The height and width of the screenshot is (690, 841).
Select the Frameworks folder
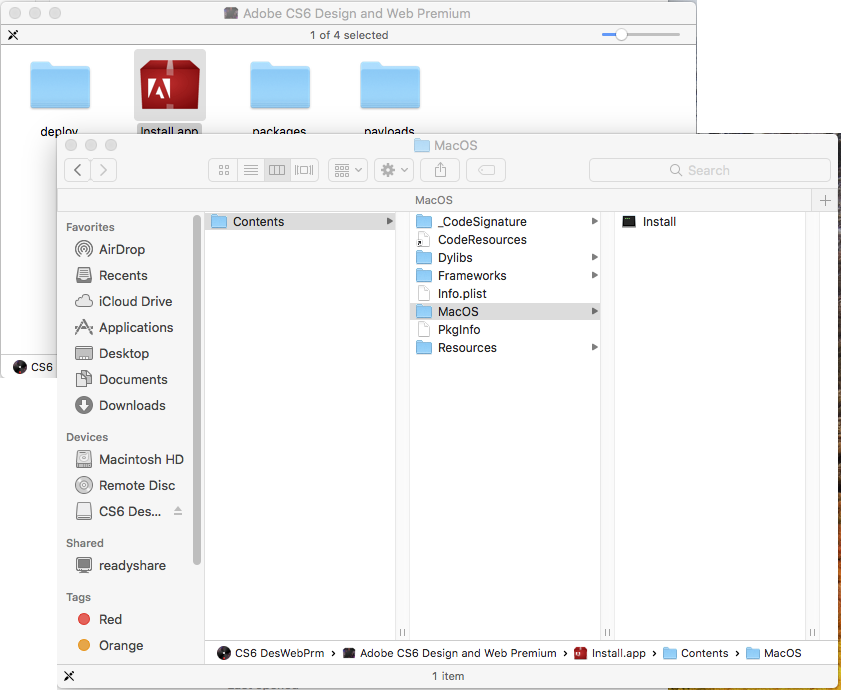coord(505,276)
